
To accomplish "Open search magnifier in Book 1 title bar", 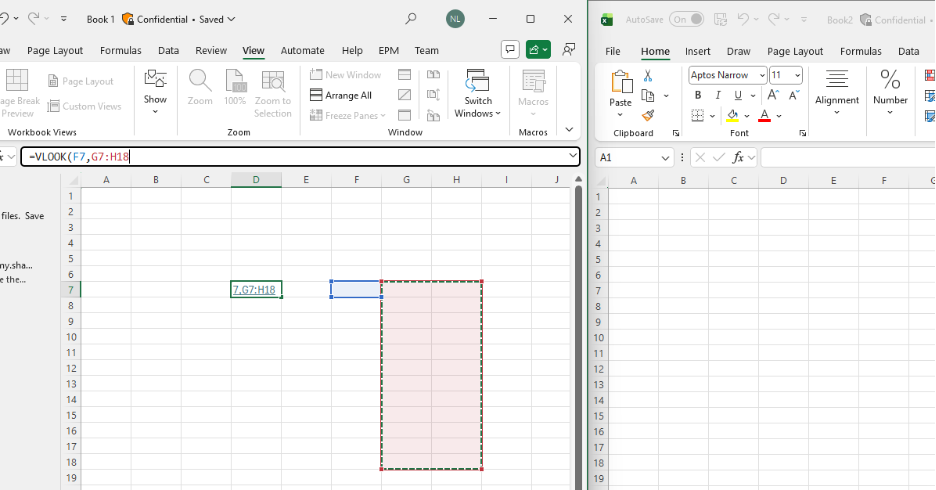I will click(x=411, y=19).
